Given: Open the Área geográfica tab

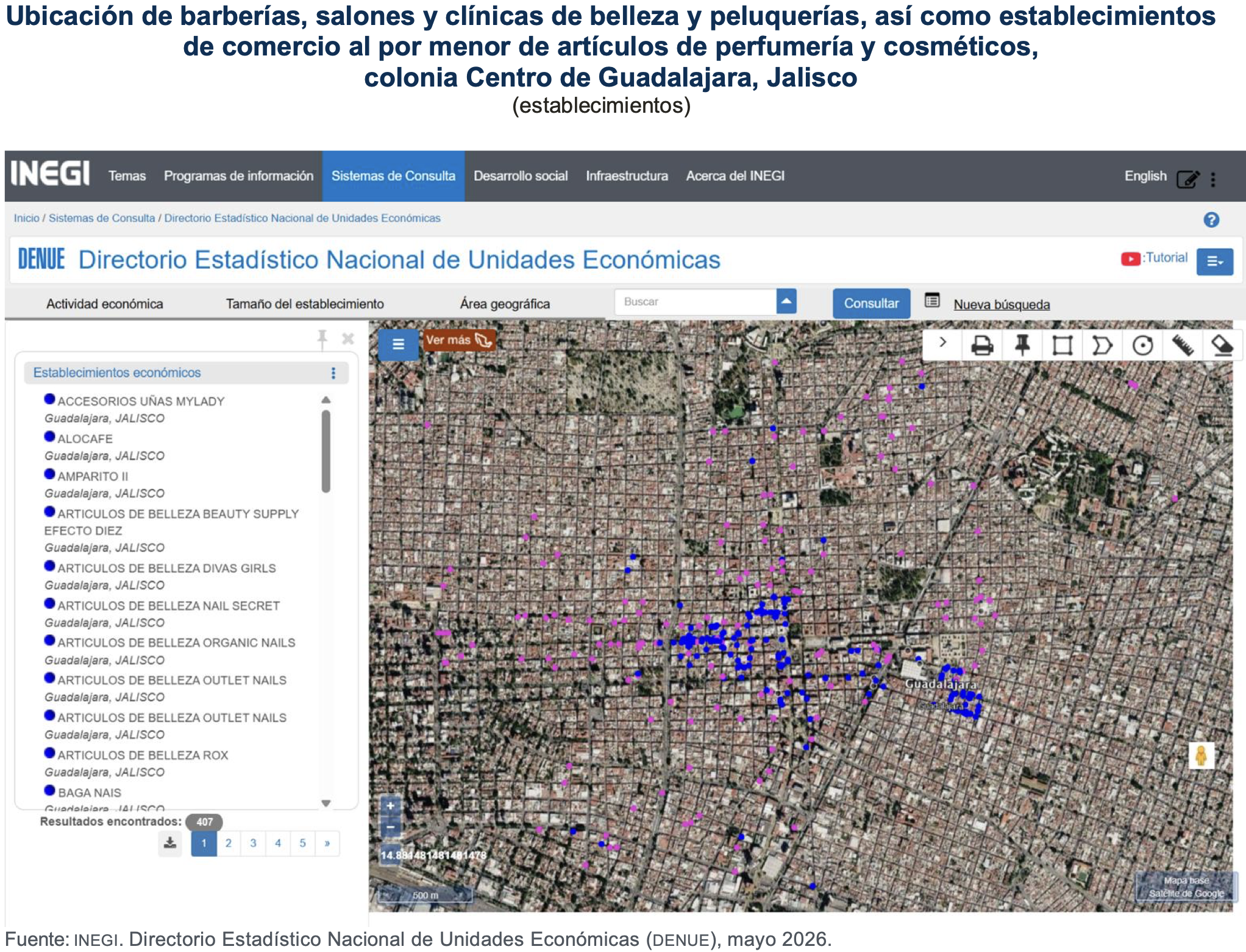Looking at the screenshot, I should [x=505, y=304].
